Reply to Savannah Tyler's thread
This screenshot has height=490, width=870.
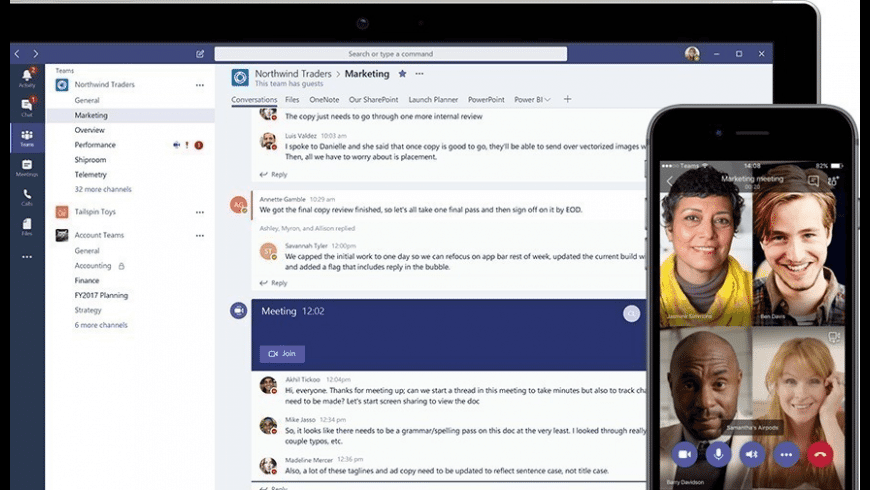pos(274,283)
